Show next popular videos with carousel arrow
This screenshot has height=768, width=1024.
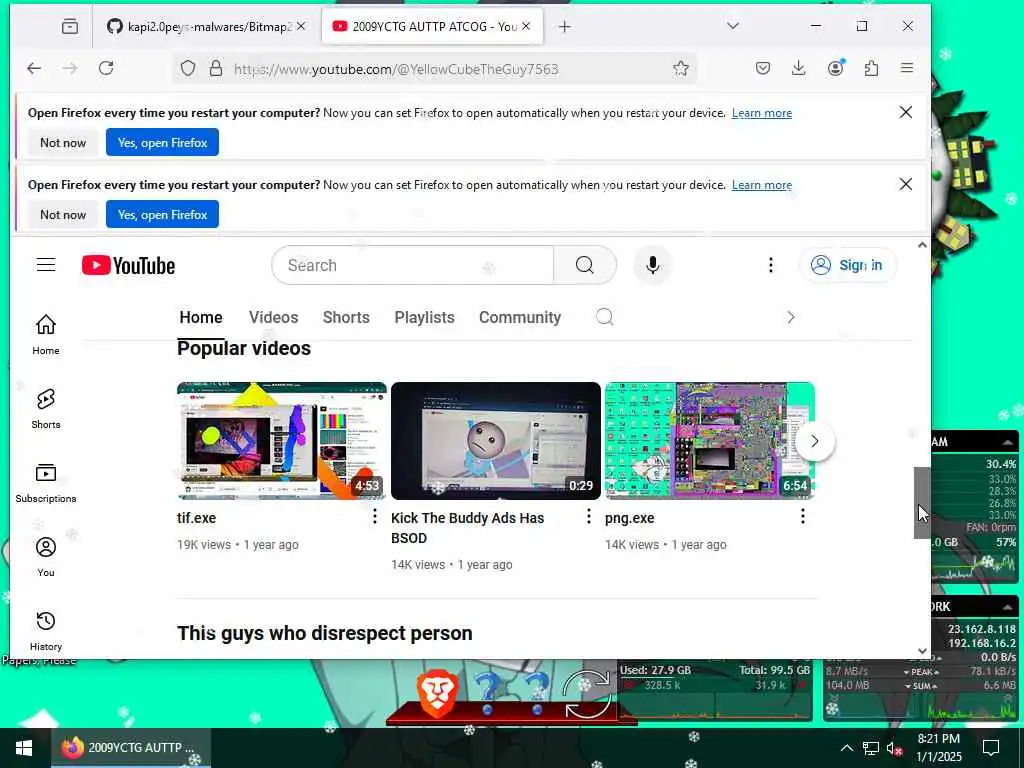tap(815, 441)
